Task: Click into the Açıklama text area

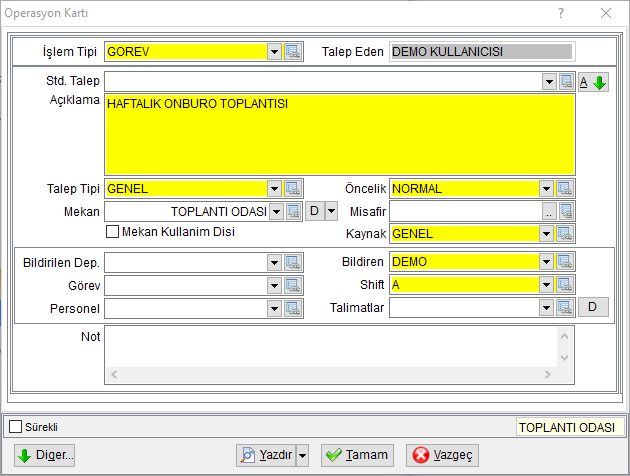Action: (340, 134)
